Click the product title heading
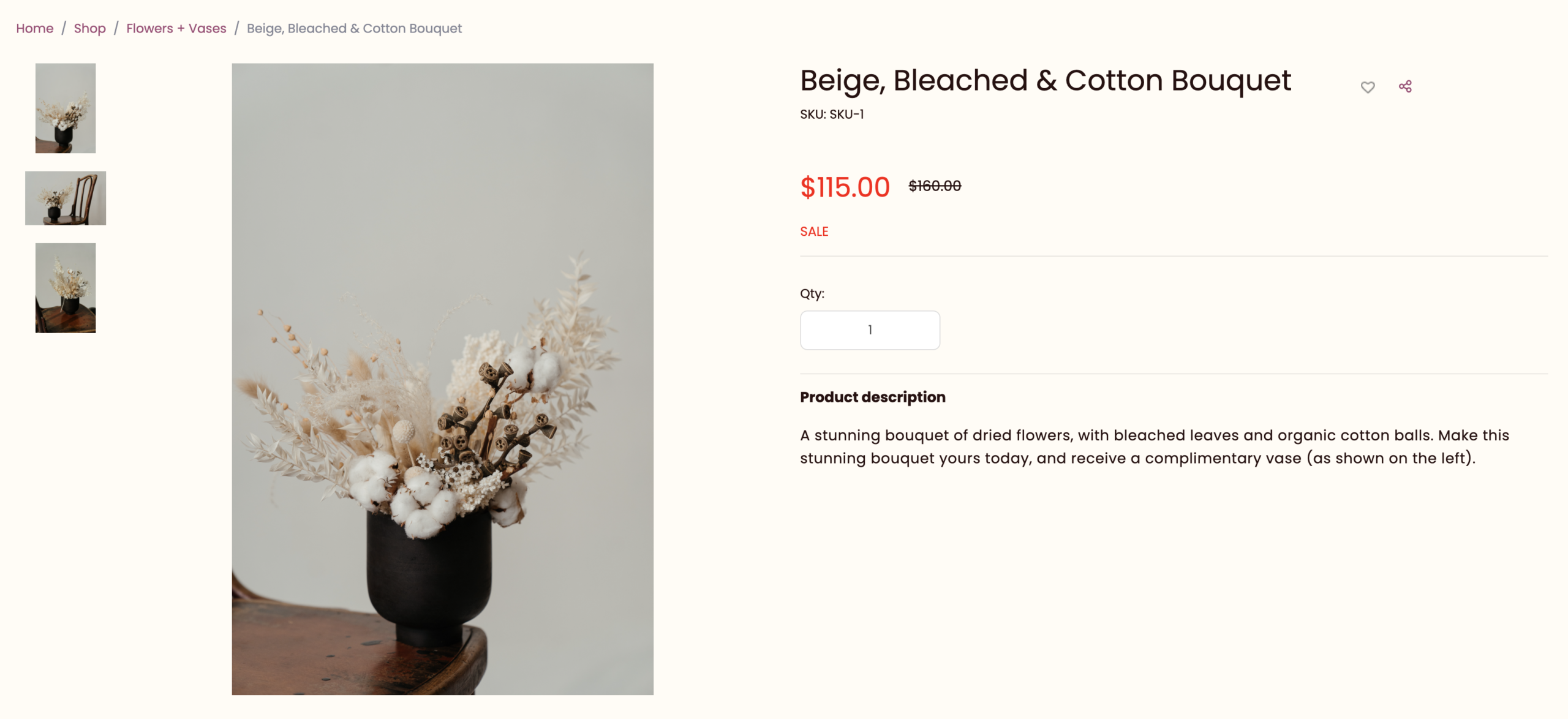Screen dimensions: 1568x719 (1045, 80)
